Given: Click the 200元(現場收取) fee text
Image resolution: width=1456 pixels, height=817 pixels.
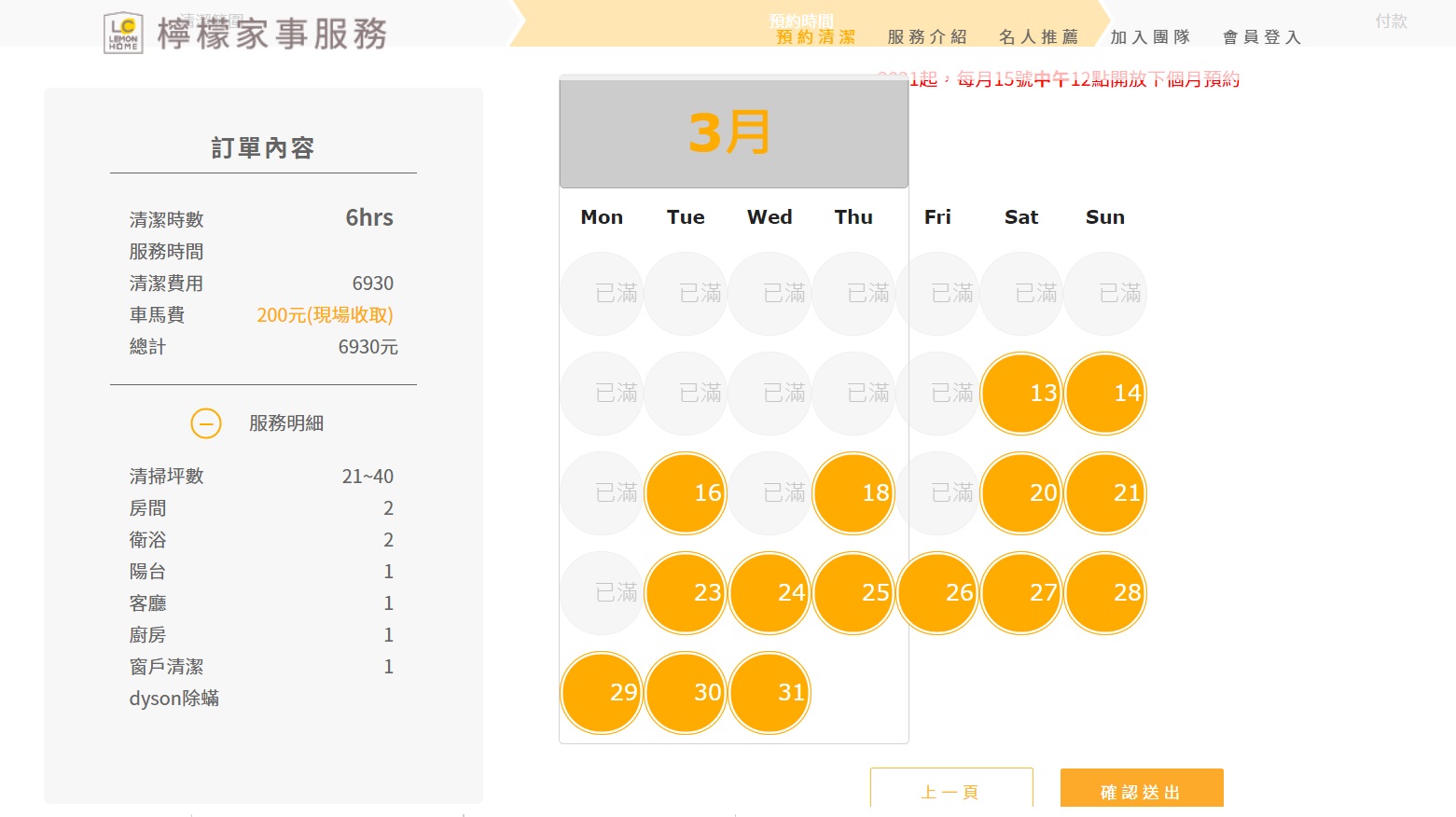Looking at the screenshot, I should click(x=325, y=315).
